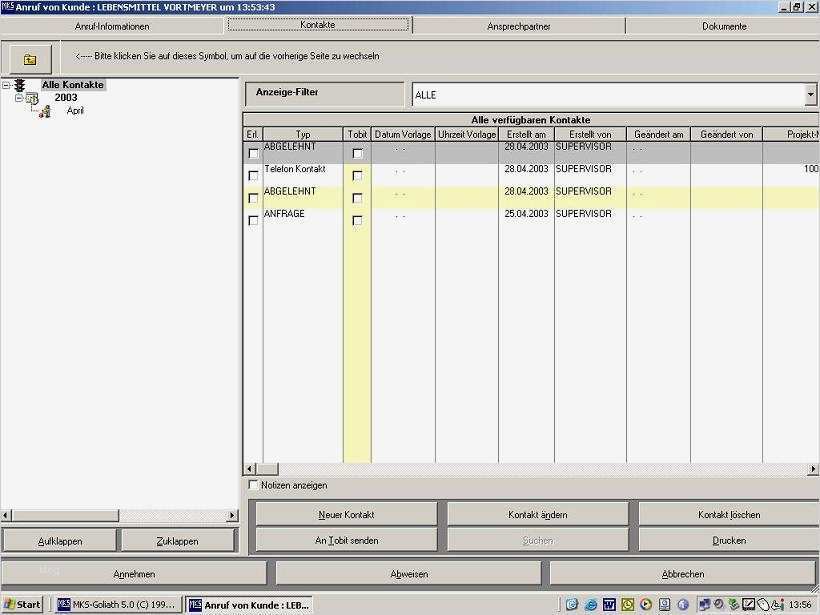Collapse the Alle Kontakte tree node
The width and height of the screenshot is (820, 615).
pos(6,85)
